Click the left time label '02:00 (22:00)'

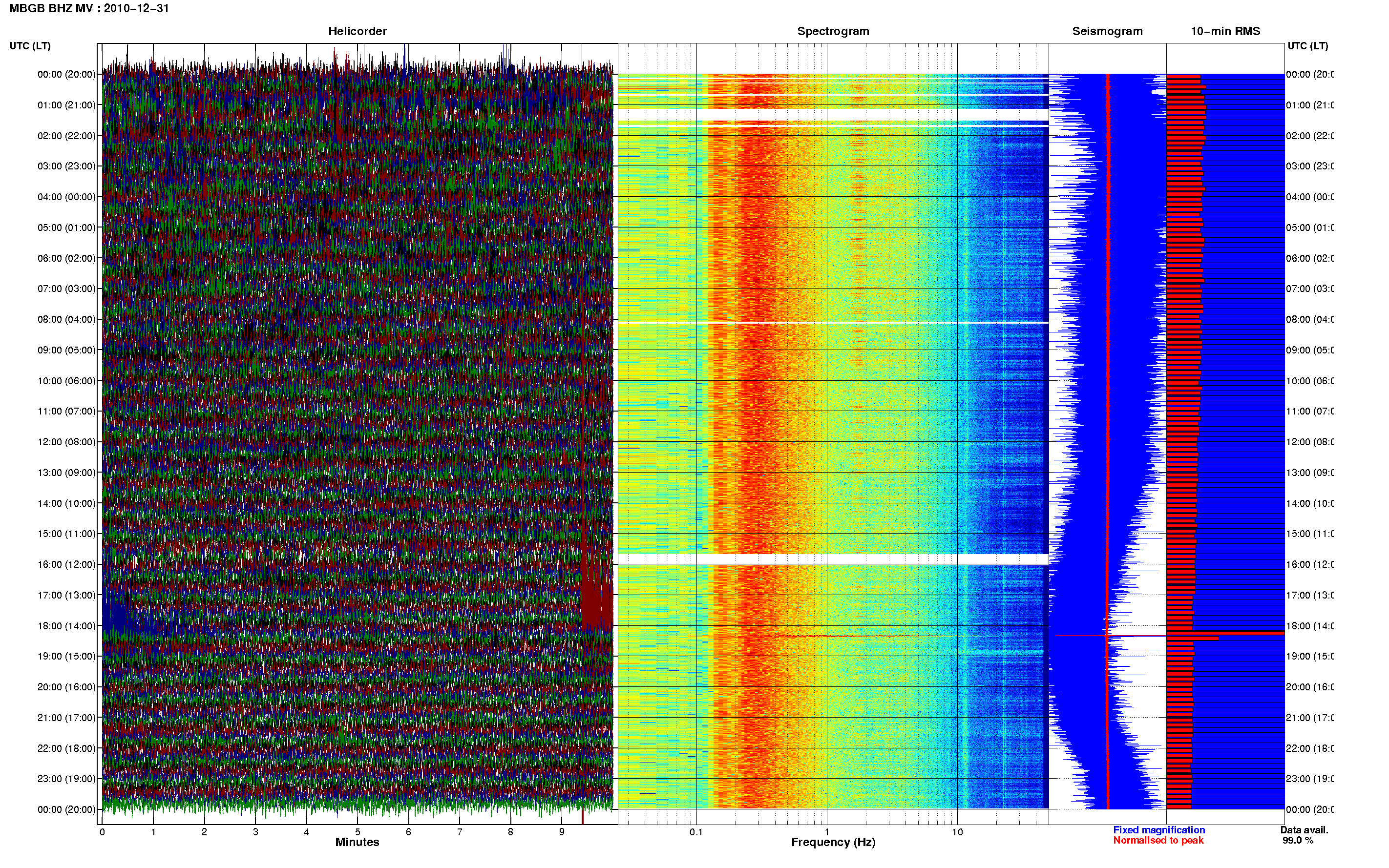(66, 136)
